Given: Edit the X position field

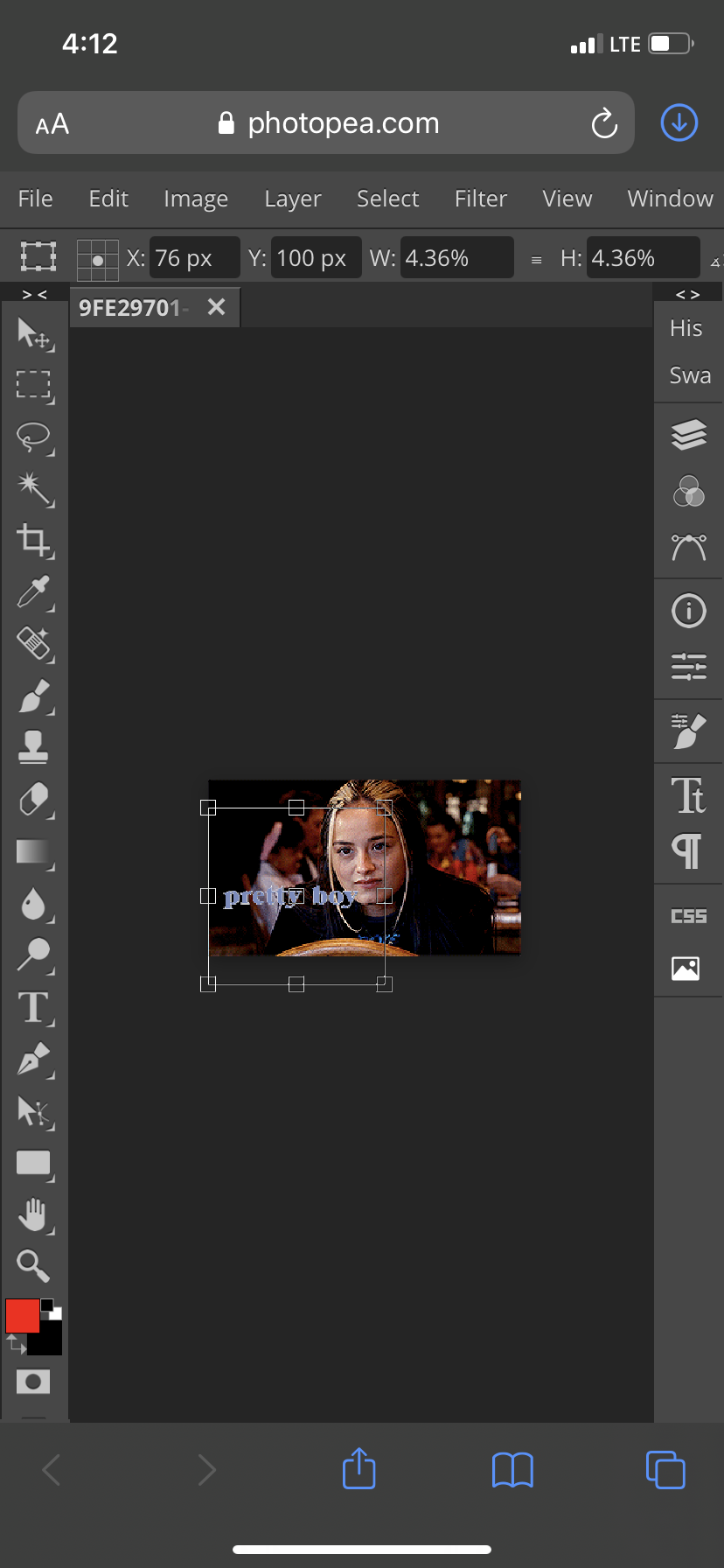Looking at the screenshot, I should point(194,258).
